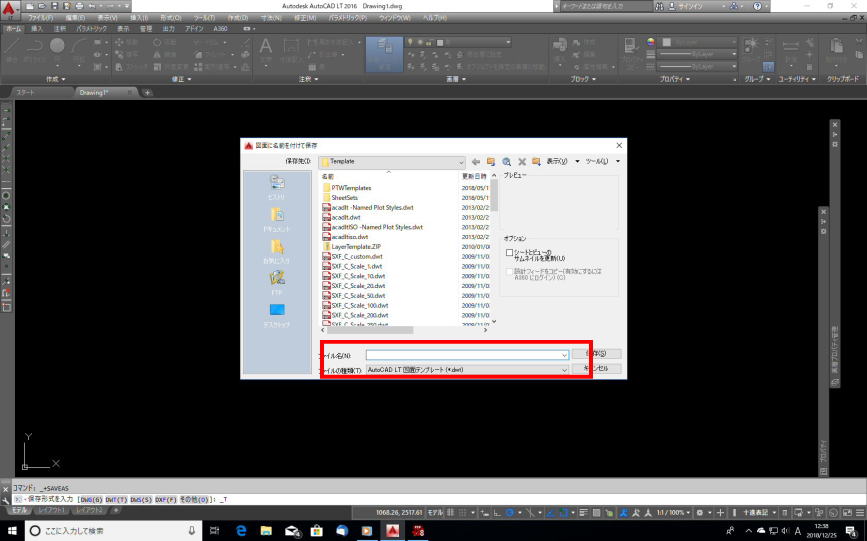The height and width of the screenshot is (541, 867).
Task: Toggle lineweight display in the status bar
Action: (583, 513)
